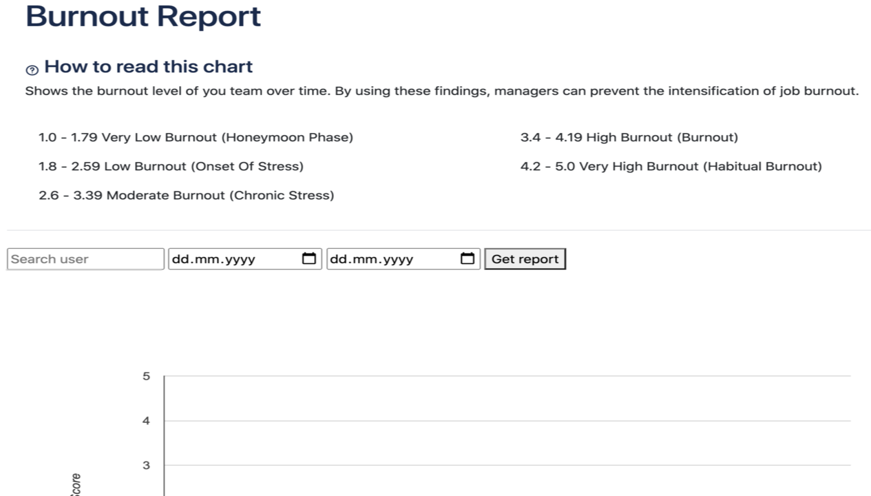Click the y-axis label 4
The width and height of the screenshot is (871, 496).
coord(146,421)
